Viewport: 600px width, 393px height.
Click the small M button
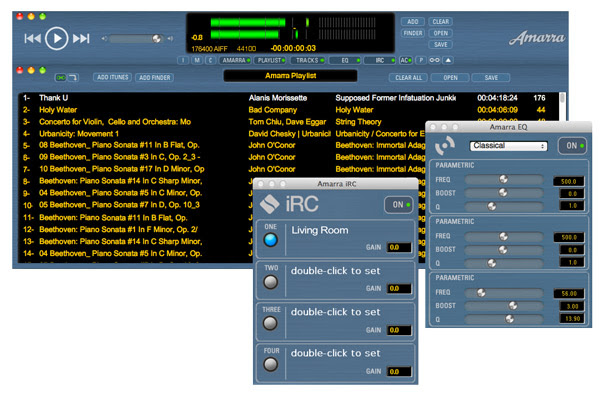[197, 60]
